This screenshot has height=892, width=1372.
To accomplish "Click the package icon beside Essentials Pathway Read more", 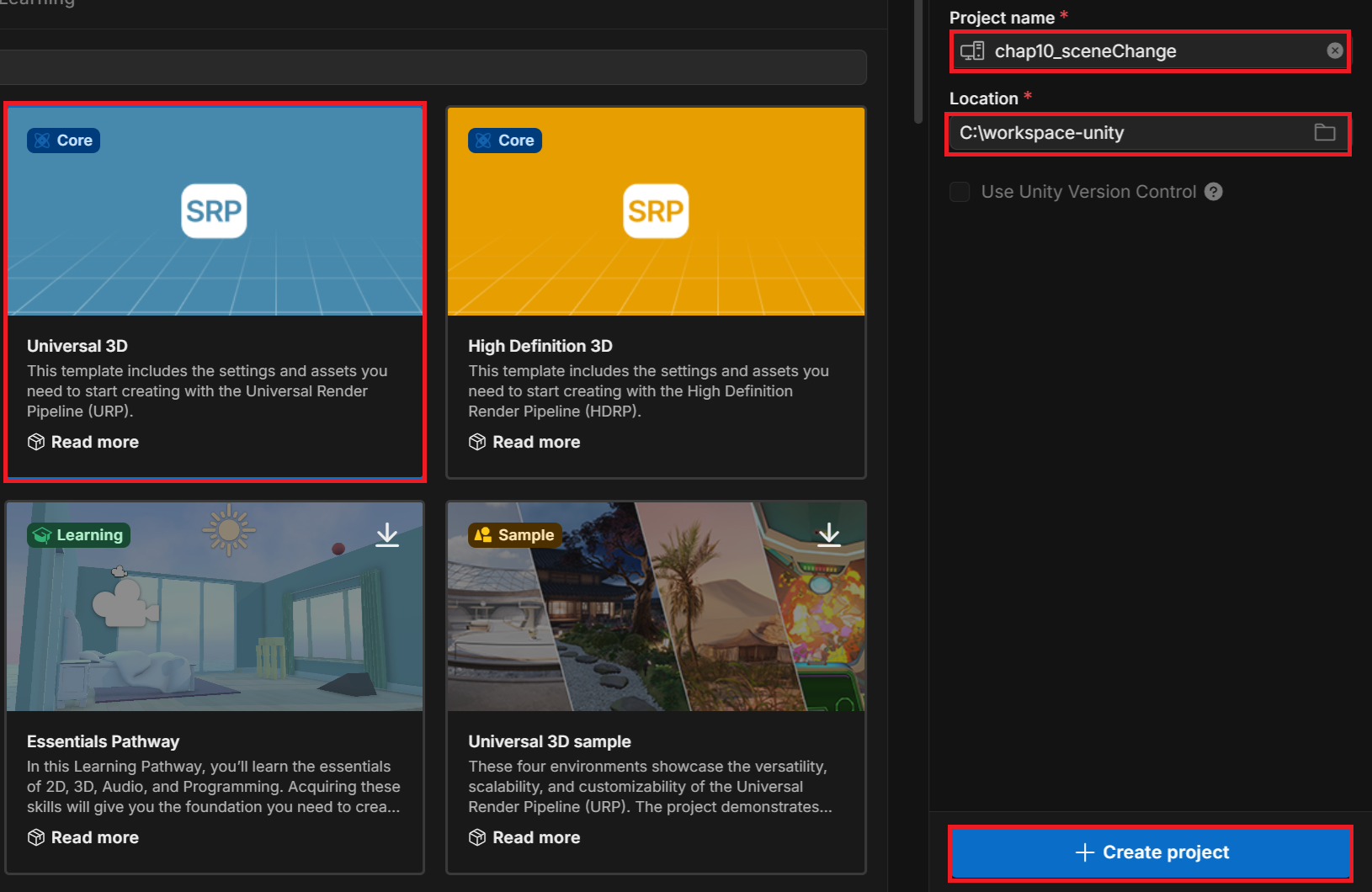I will pyautogui.click(x=36, y=837).
